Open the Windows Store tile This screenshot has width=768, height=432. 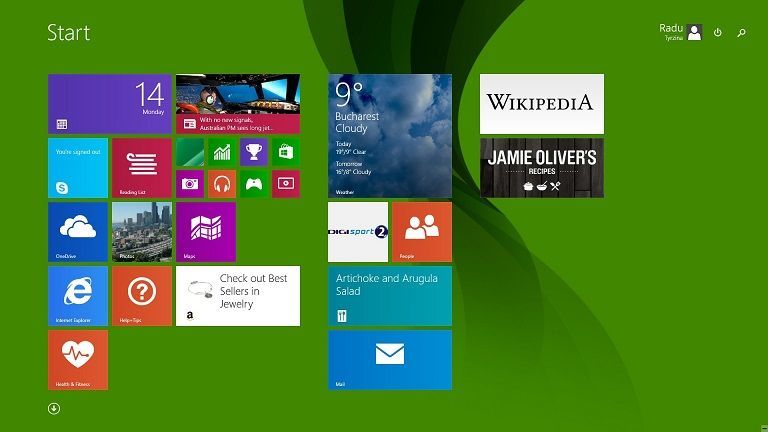(x=286, y=152)
